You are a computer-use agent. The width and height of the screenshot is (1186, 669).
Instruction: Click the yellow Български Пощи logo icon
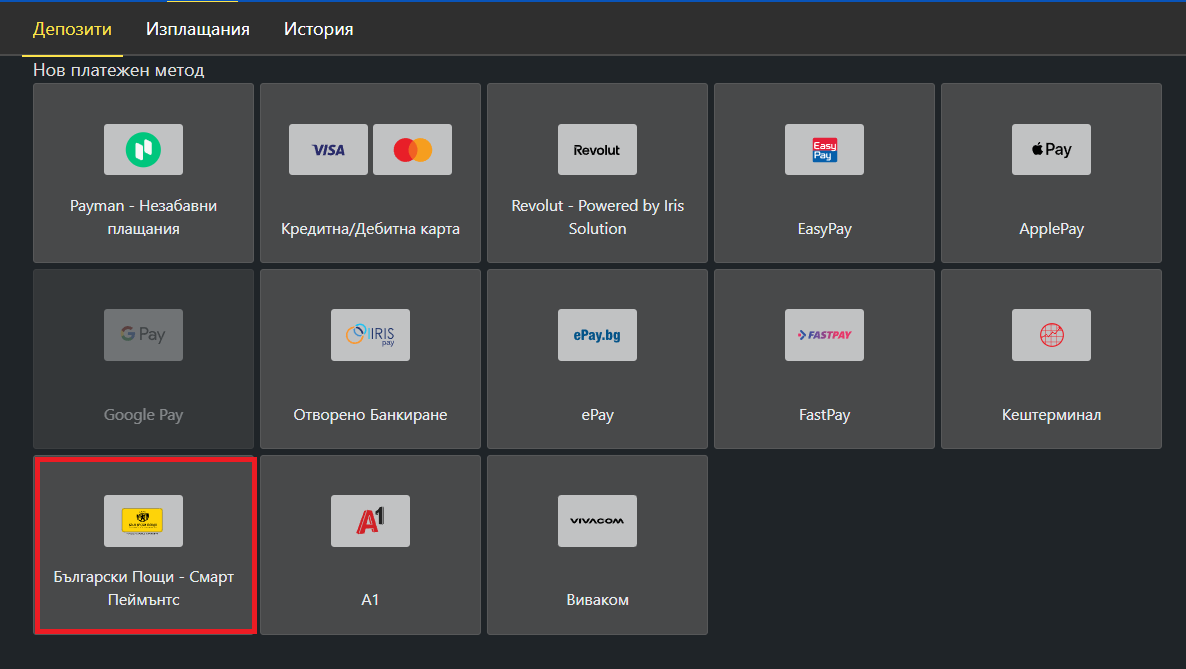[143, 521]
